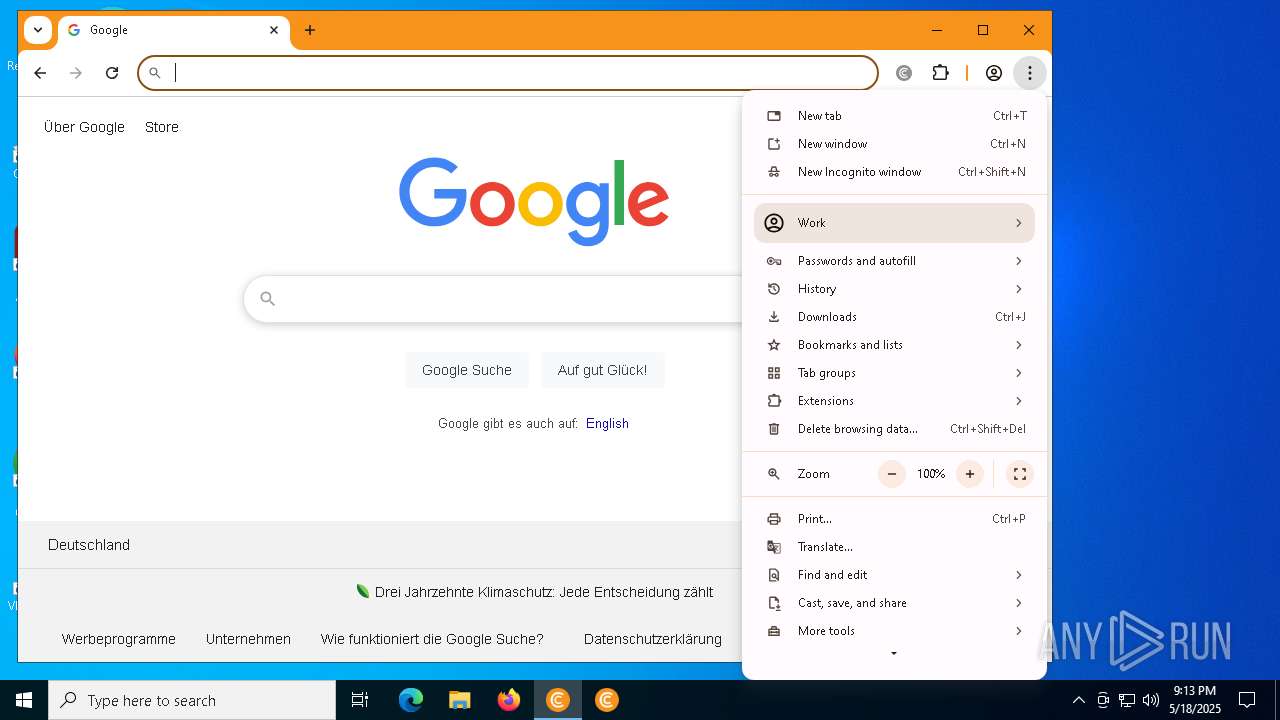Viewport: 1280px width, 720px height.
Task: Launch Microsoft Edge from taskbar
Action: coord(411,700)
